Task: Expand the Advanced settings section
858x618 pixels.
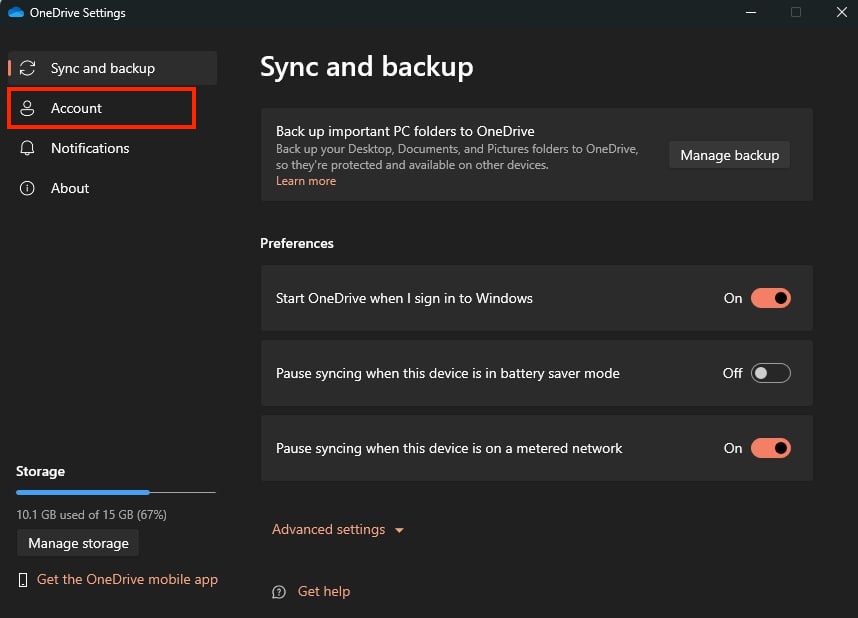Action: [328, 530]
